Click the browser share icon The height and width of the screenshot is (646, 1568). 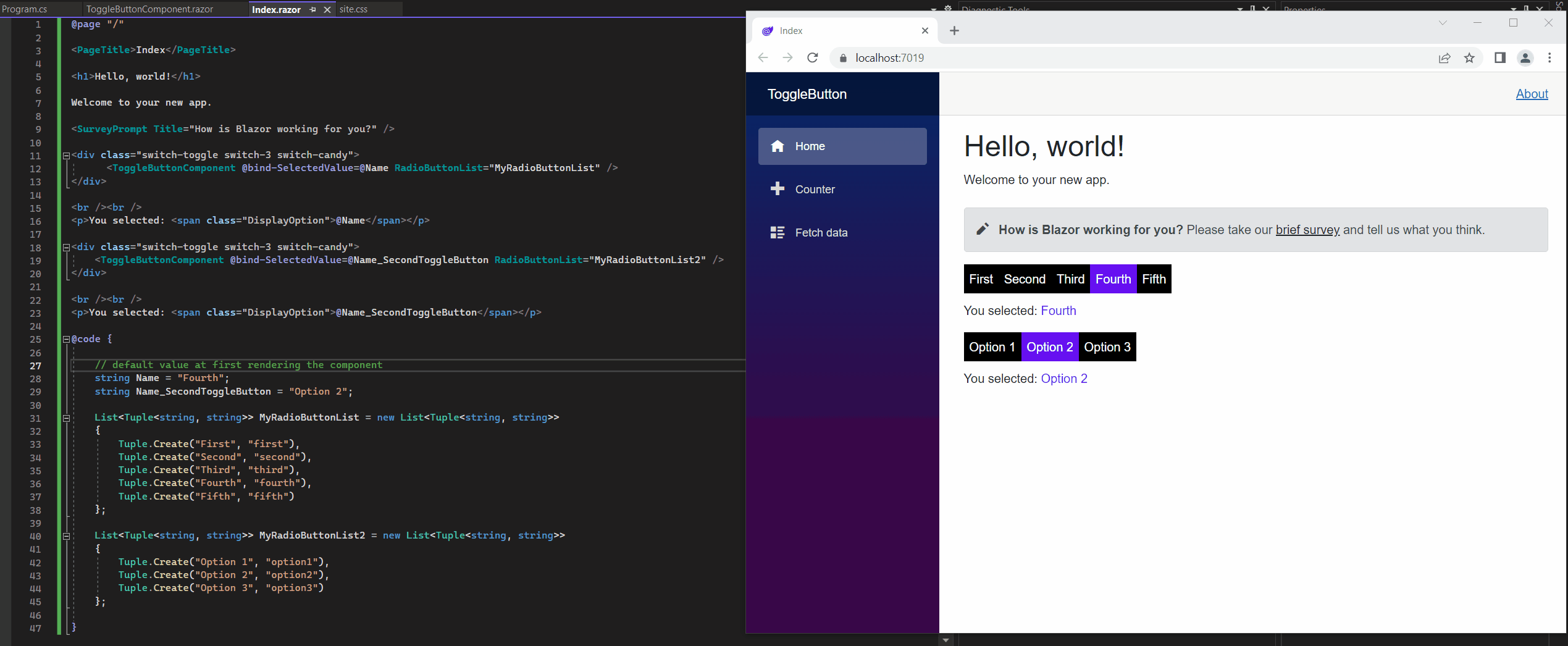click(x=1444, y=57)
